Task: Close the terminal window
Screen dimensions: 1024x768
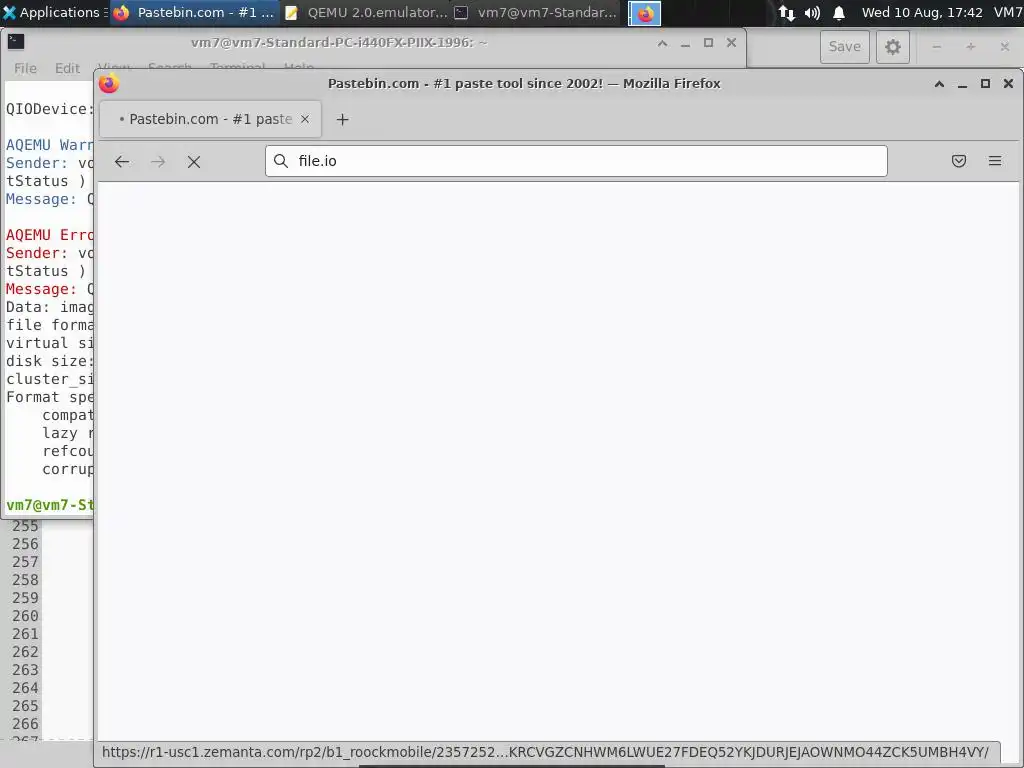Action: pyautogui.click(x=731, y=42)
